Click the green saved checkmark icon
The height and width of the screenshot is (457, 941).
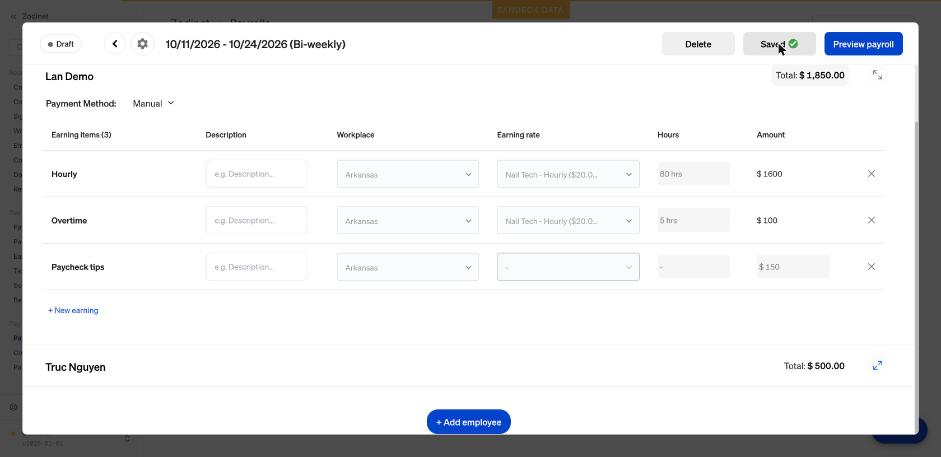793,43
